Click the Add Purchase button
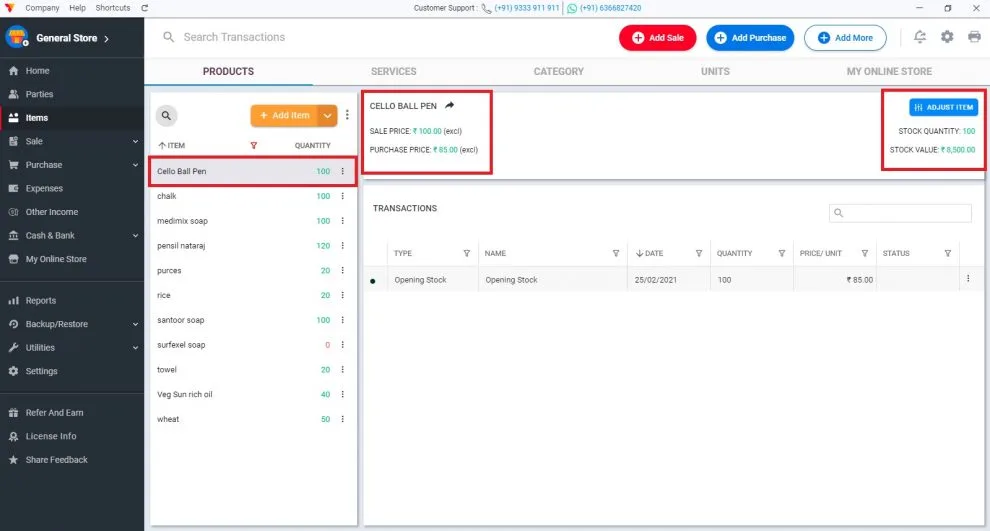Screen dimensions: 990x531 click(750, 38)
